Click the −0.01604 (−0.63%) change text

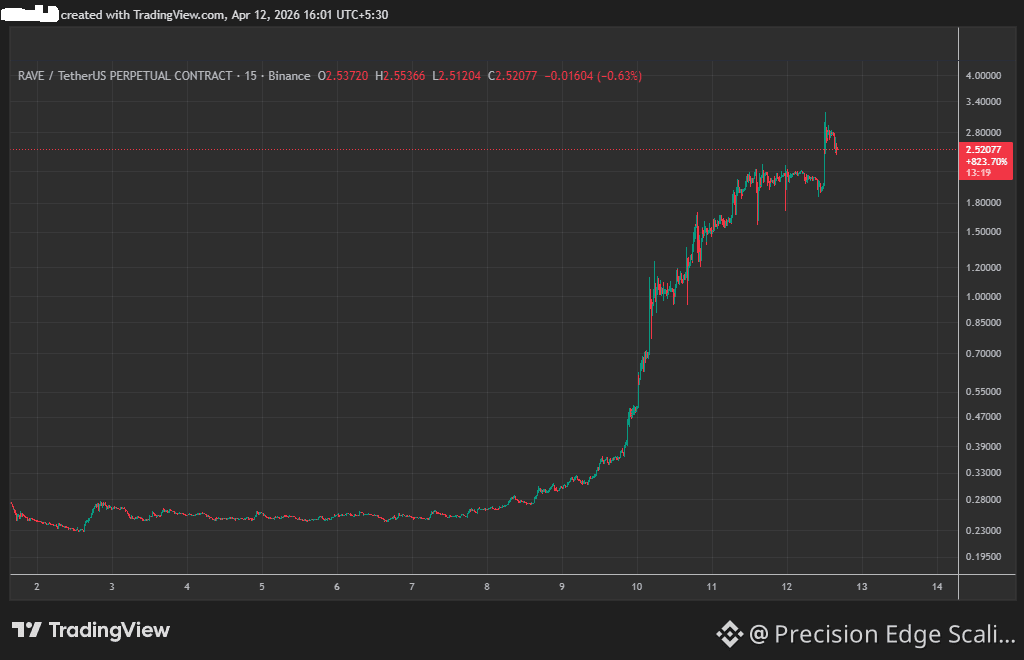[x=593, y=76]
